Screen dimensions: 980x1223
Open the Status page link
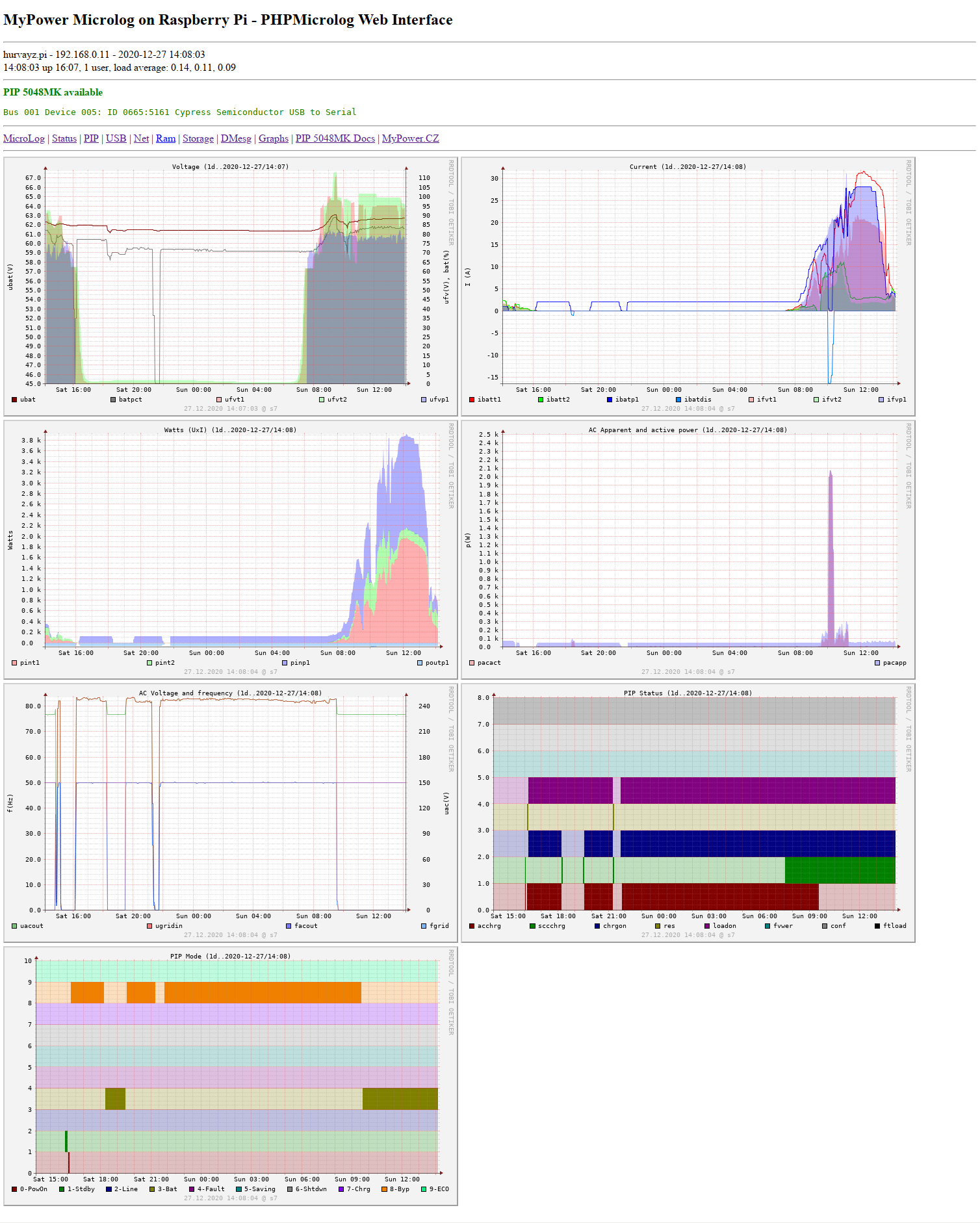click(64, 138)
